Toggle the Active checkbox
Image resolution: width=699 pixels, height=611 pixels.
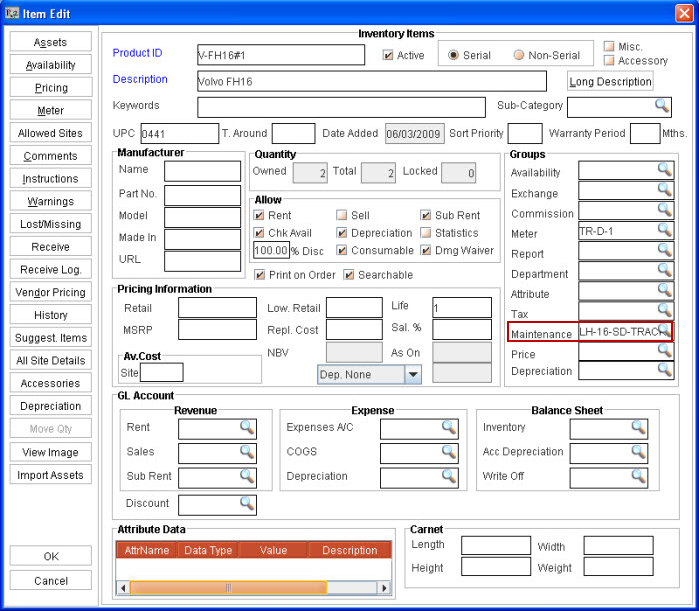[x=388, y=56]
